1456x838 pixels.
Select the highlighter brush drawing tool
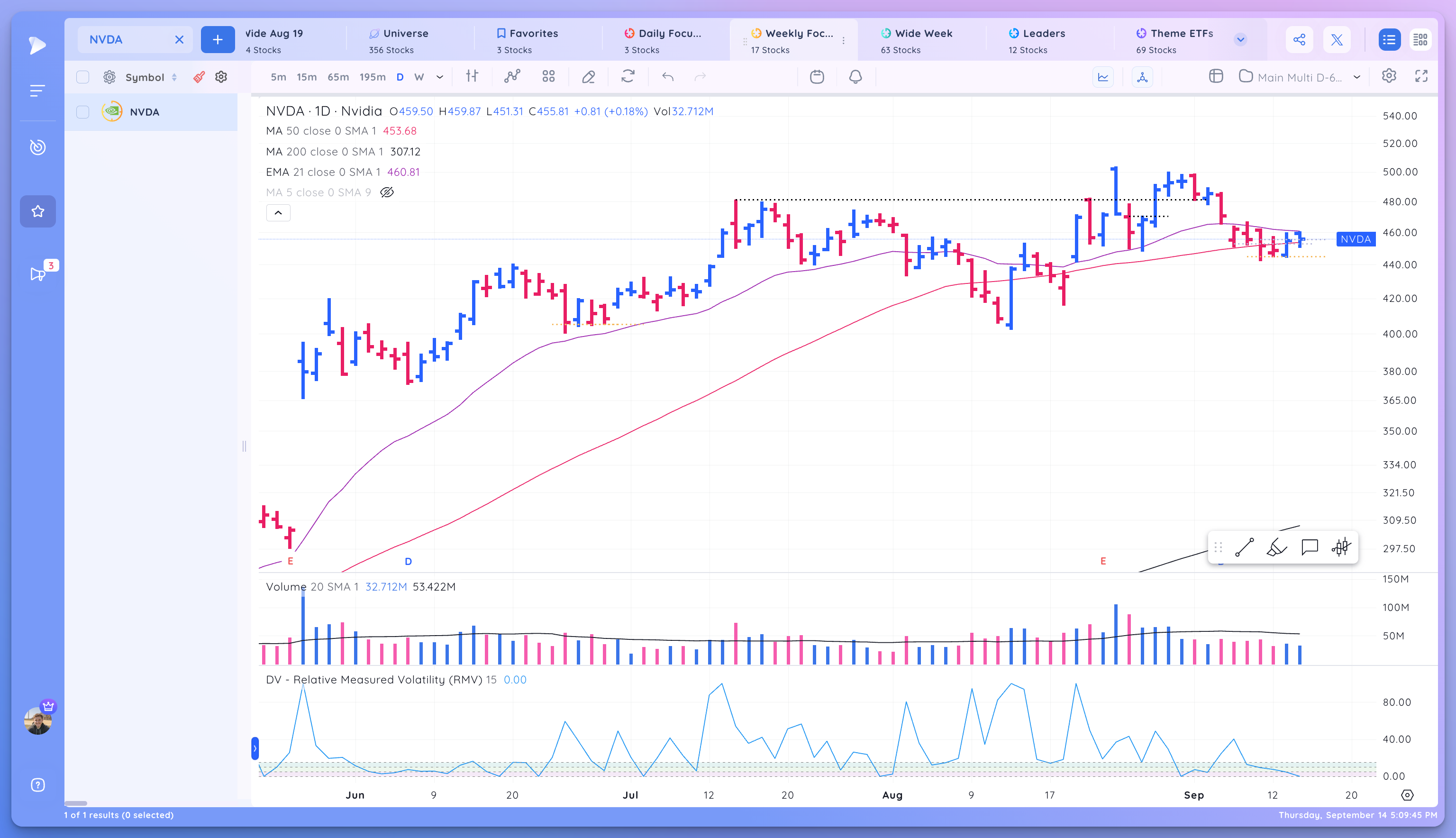(x=1276, y=547)
